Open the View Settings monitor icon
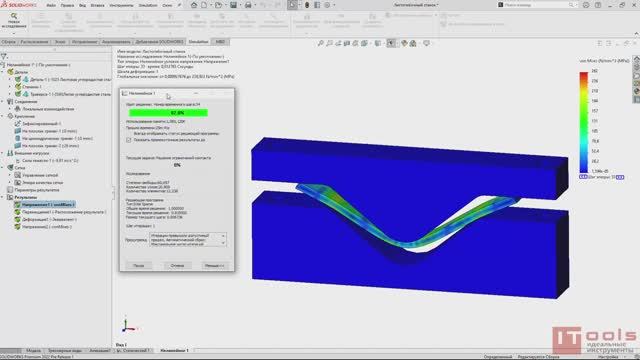 click(x=427, y=43)
